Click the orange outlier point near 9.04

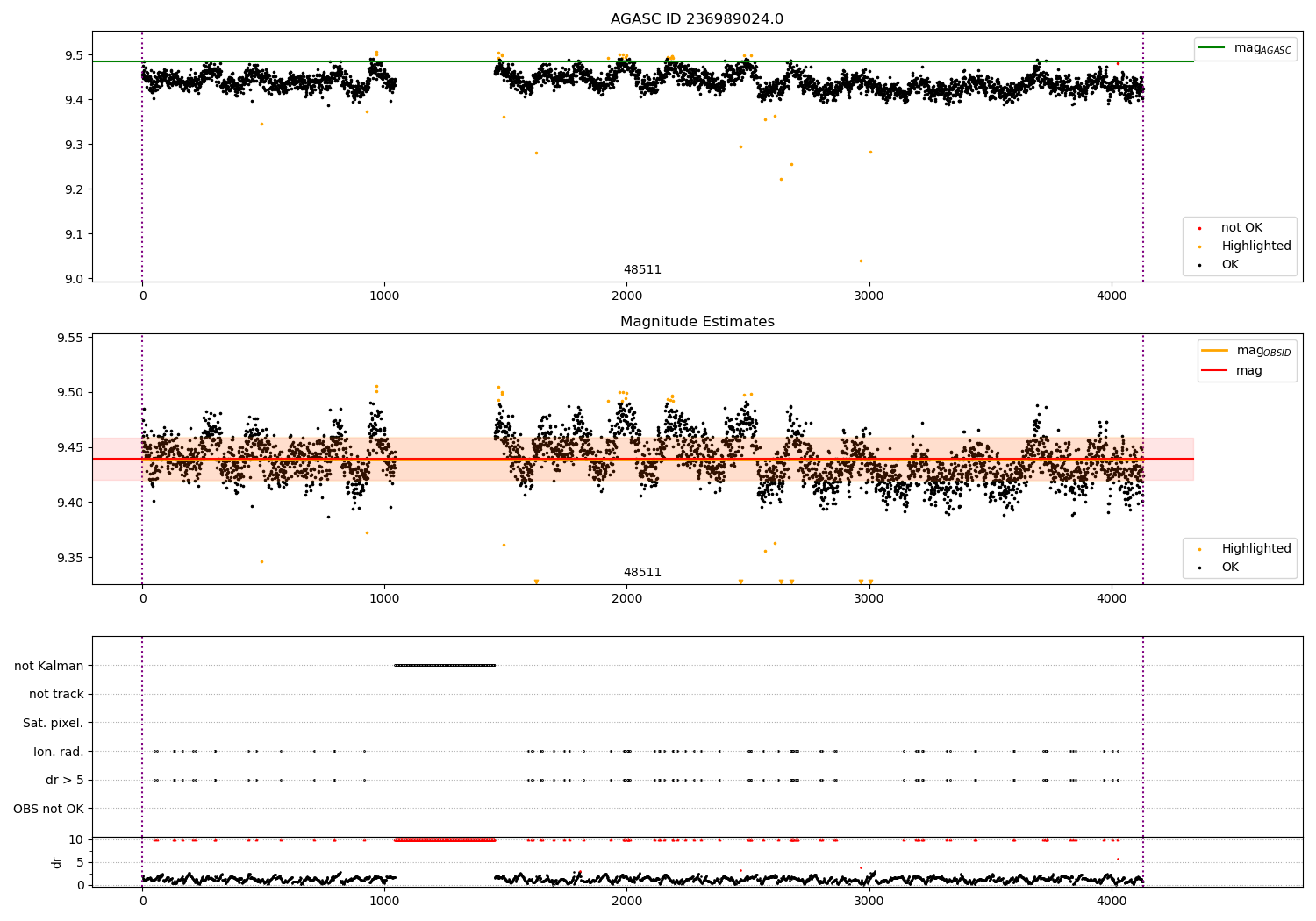click(861, 261)
